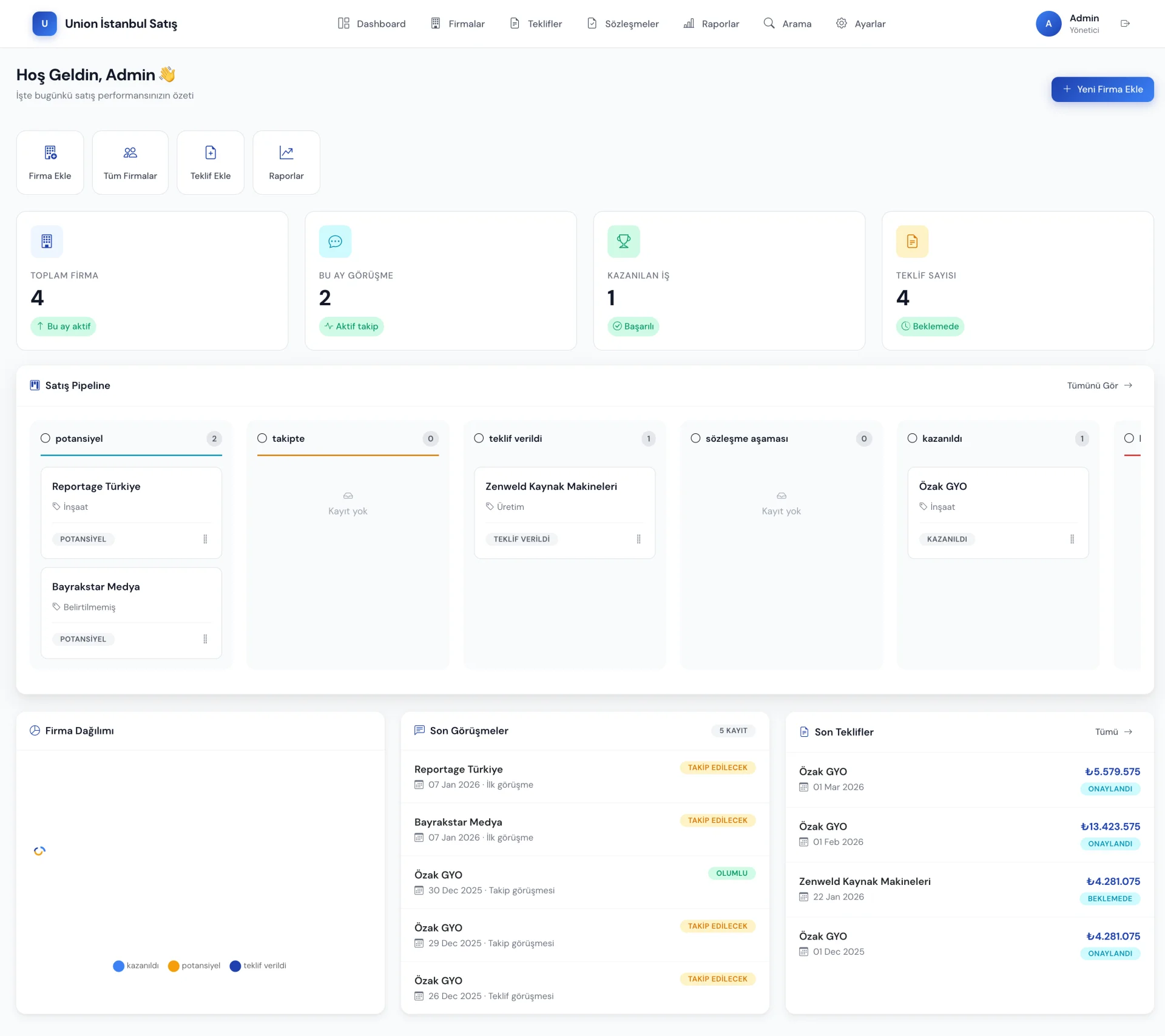Image resolution: width=1165 pixels, height=1036 pixels.
Task: Open Tümünü Gör in Satış Pipeline
Action: [1099, 385]
